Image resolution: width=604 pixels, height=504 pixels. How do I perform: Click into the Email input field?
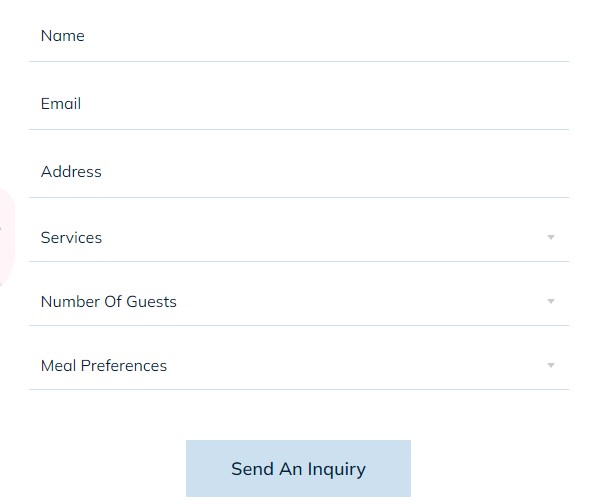coord(299,104)
